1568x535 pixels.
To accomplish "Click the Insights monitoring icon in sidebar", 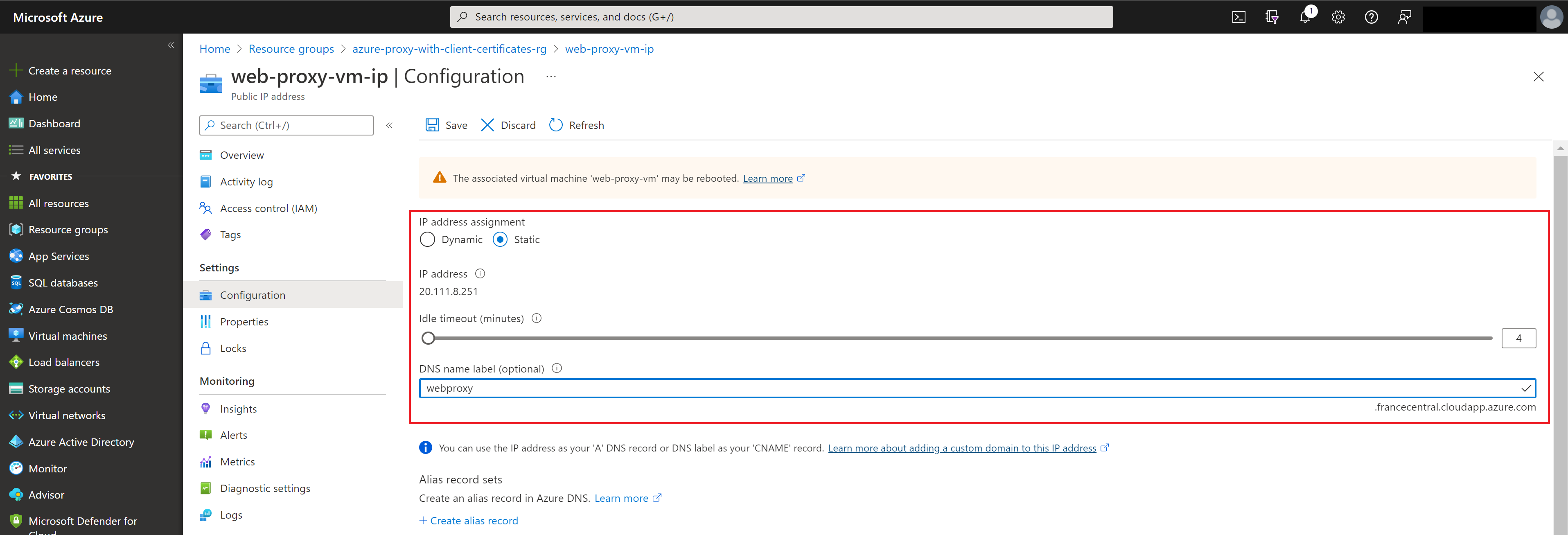I will pos(206,409).
